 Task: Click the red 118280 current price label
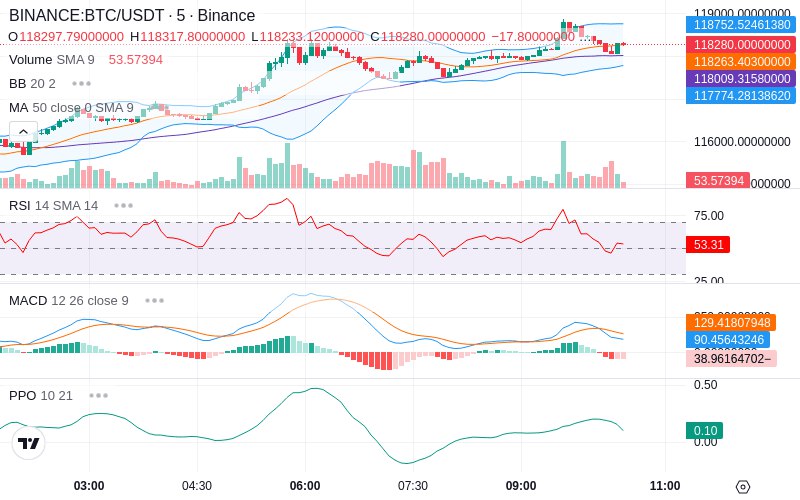741,44
